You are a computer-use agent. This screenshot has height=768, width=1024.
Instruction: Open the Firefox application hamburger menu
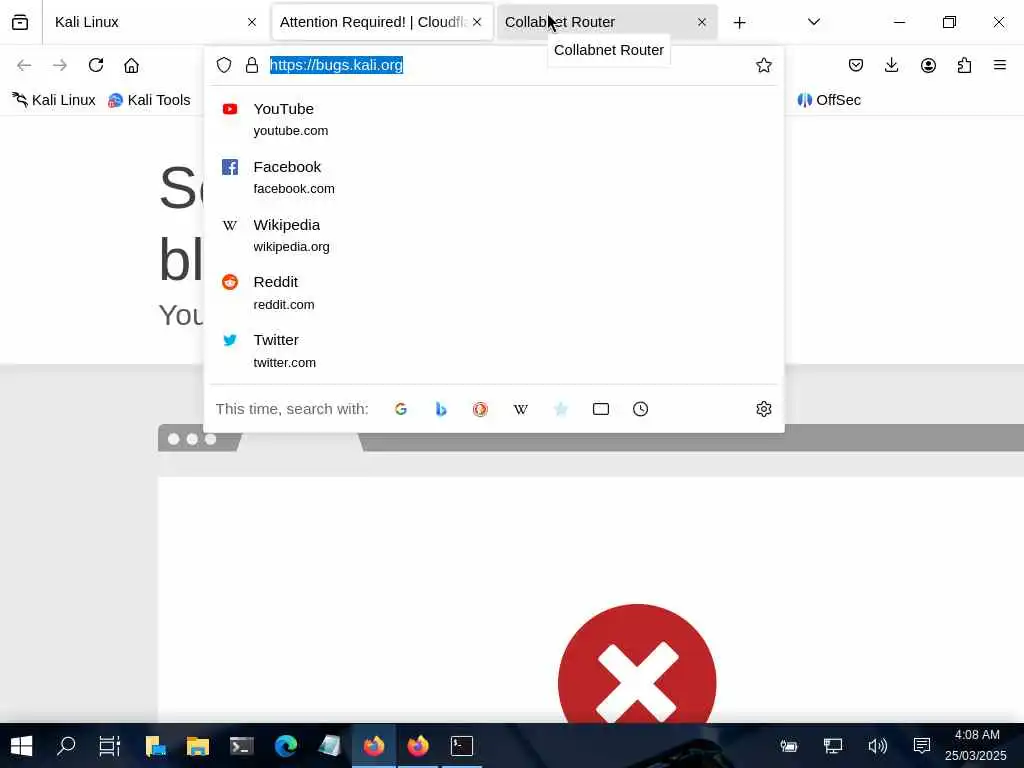(x=1000, y=65)
